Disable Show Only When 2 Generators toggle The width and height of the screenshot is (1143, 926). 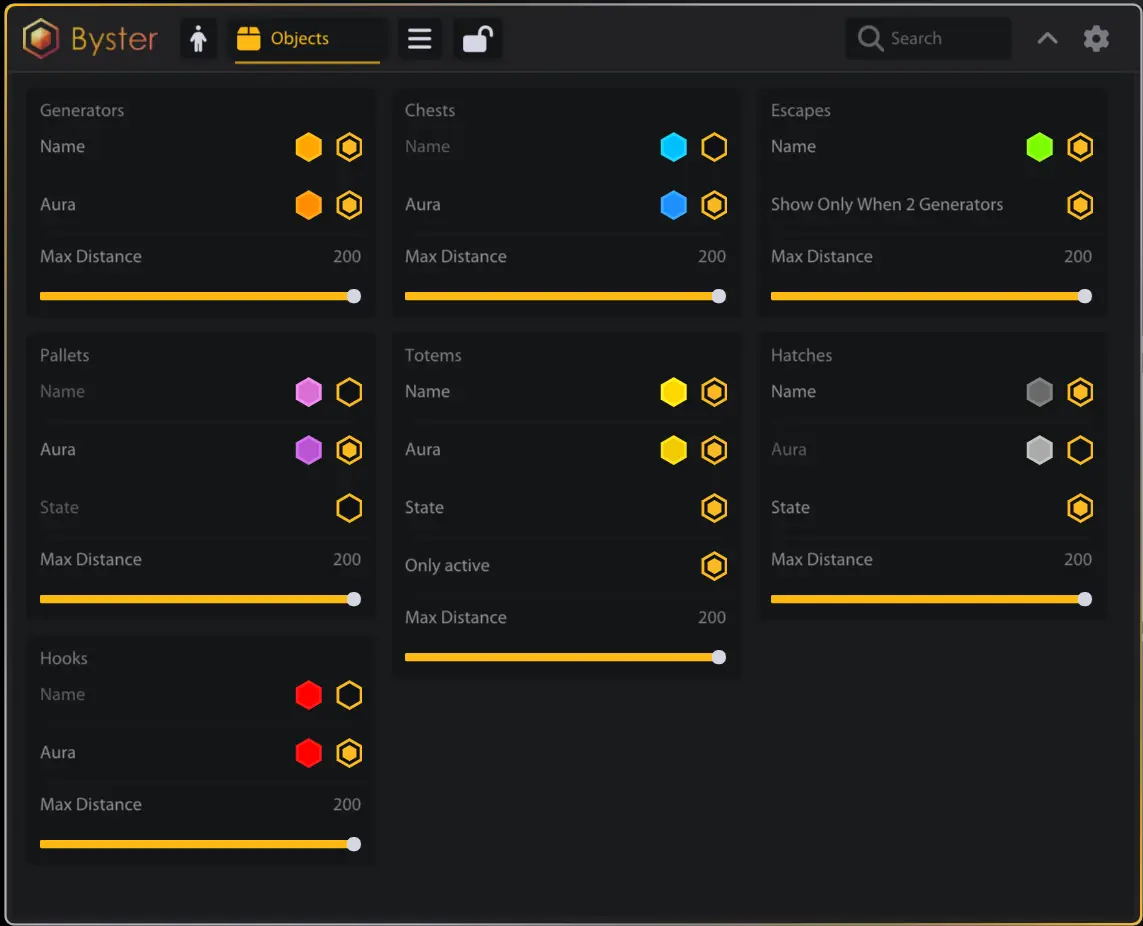click(1080, 205)
